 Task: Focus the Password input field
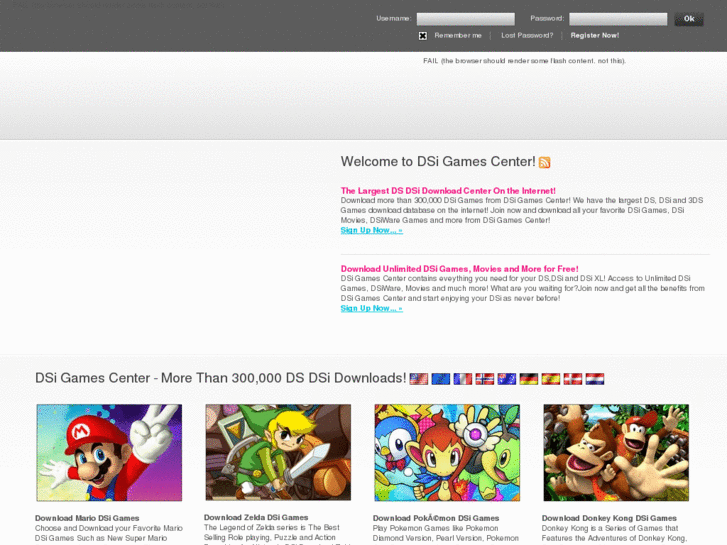click(x=618, y=19)
